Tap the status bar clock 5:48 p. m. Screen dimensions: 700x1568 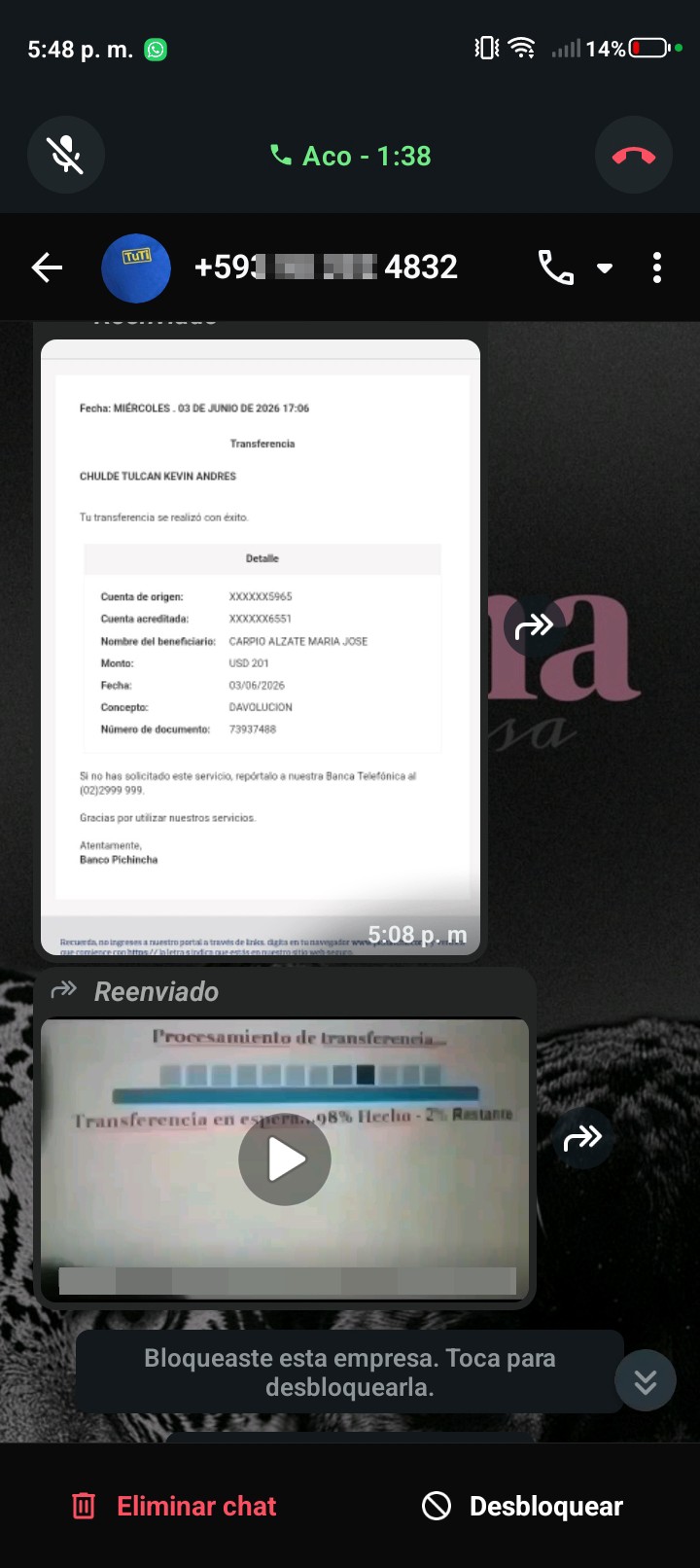[x=81, y=50]
